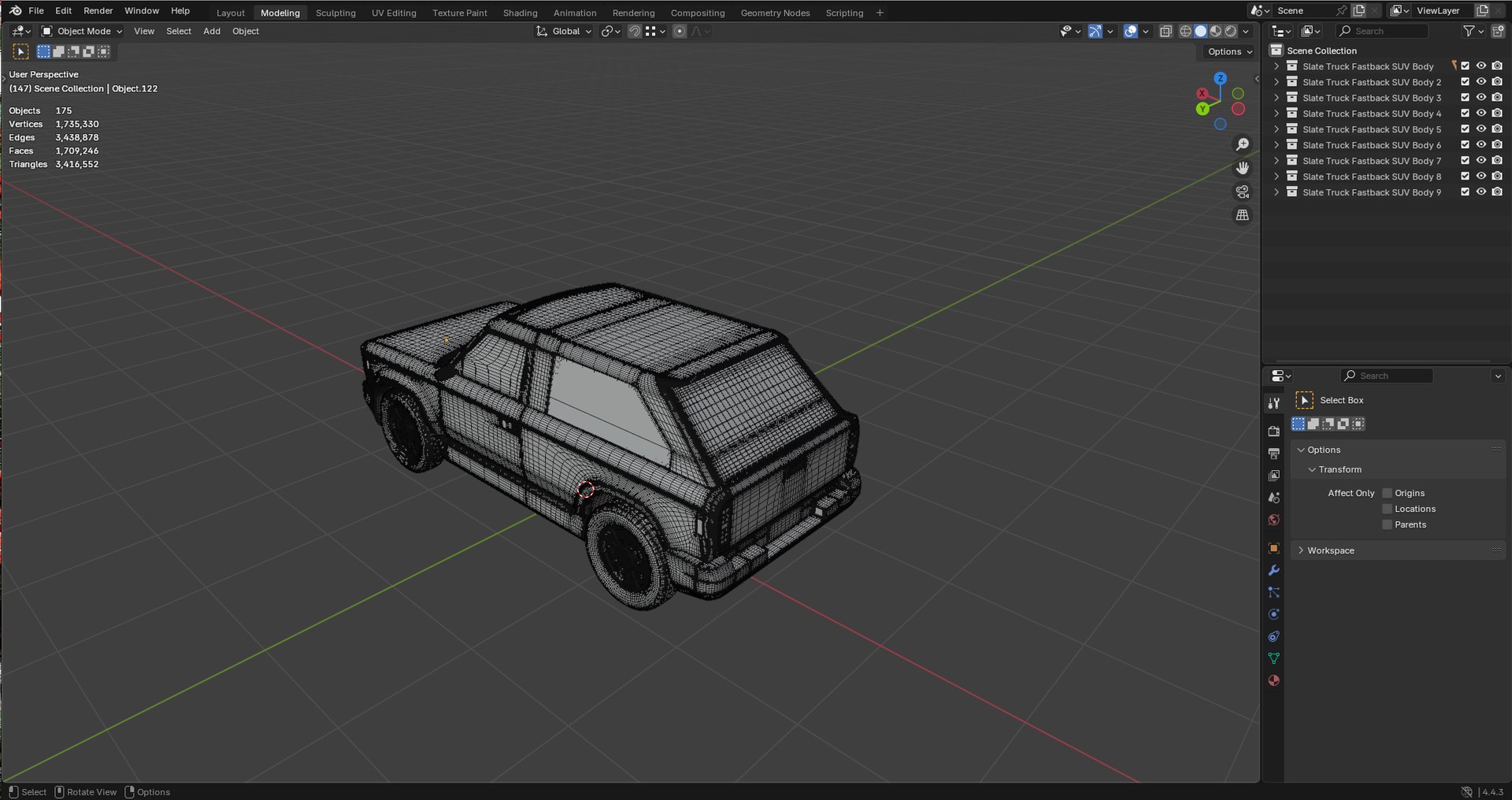This screenshot has width=1512, height=800.
Task: Hide Slate Truck Fastback SUV Body 3 in viewport
Action: [1481, 98]
